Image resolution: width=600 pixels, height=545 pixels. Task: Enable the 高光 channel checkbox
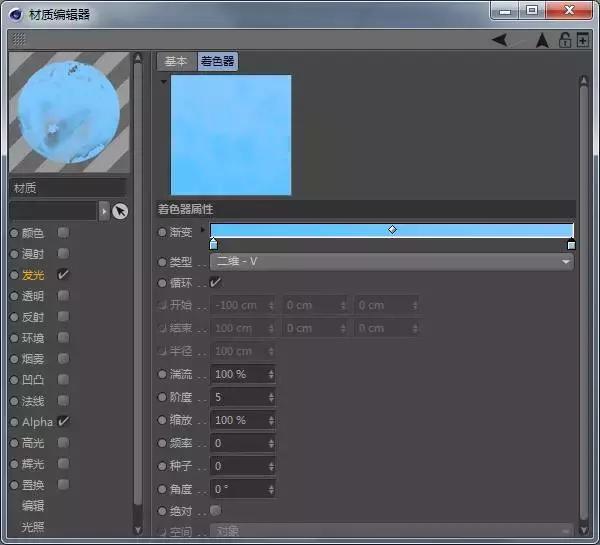click(x=63, y=443)
